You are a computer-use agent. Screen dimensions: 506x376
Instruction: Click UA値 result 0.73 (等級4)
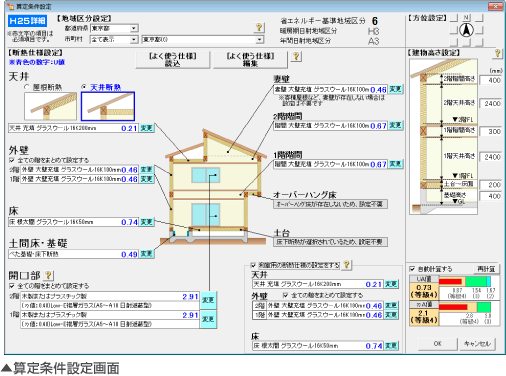[x=424, y=291]
